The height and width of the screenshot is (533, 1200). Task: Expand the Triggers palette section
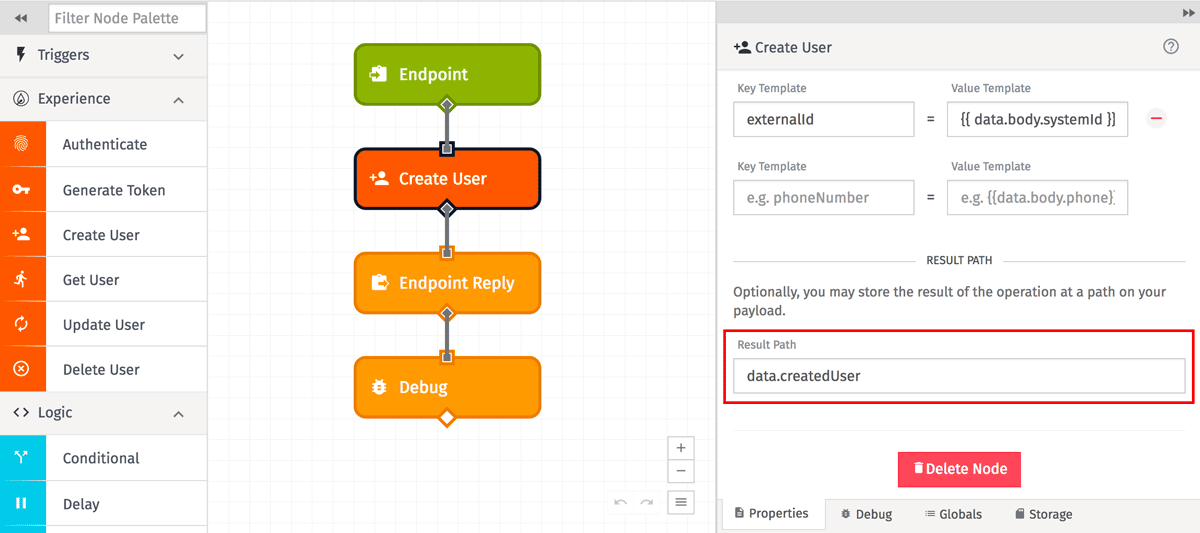pyautogui.click(x=179, y=56)
